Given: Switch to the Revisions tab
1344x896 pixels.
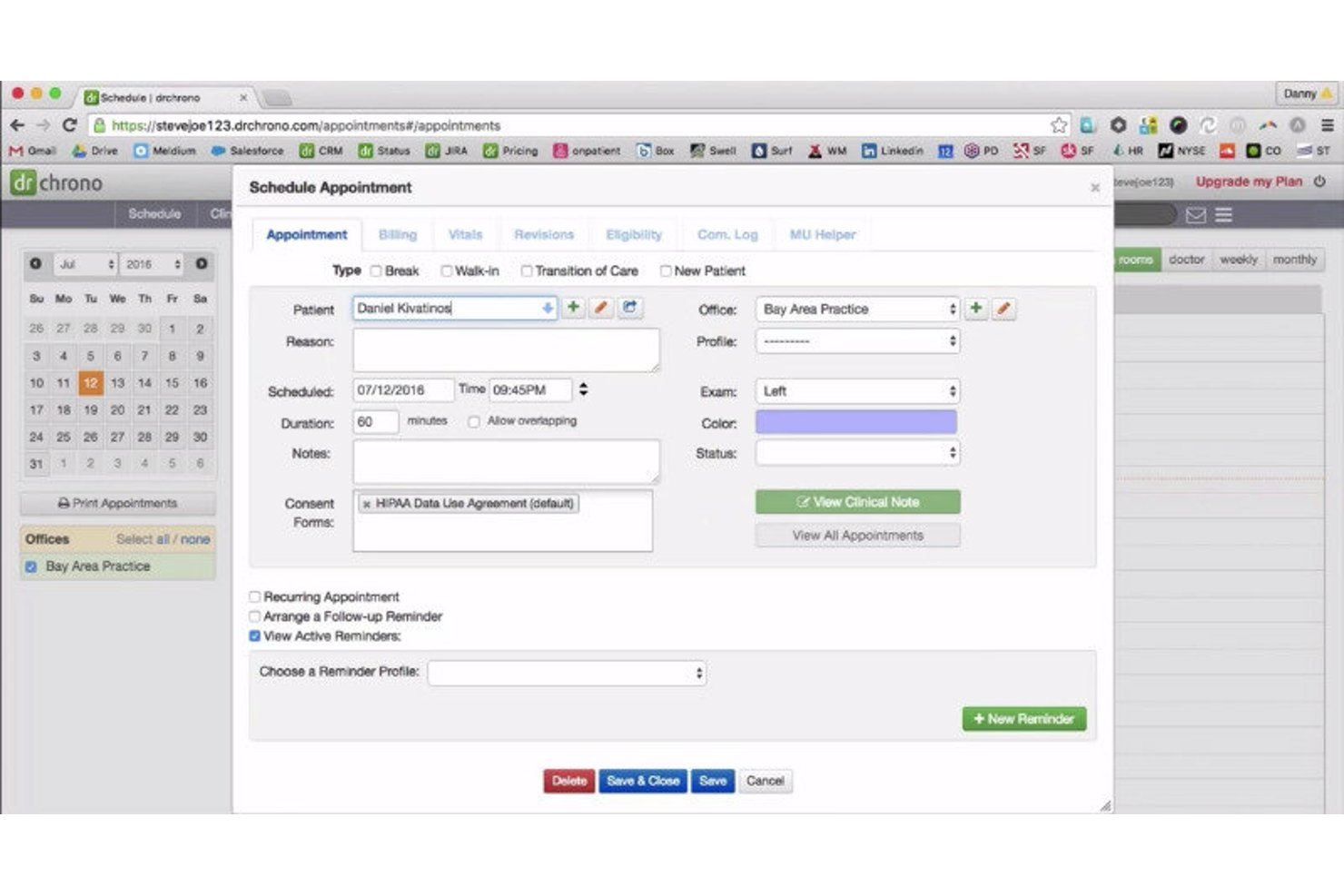Looking at the screenshot, I should click(544, 234).
